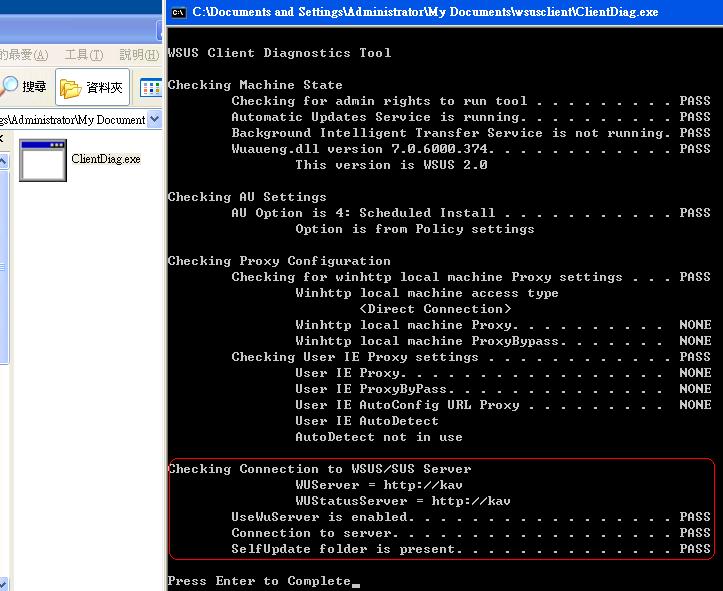The height and width of the screenshot is (591, 723).
Task: Click 'Checking for winhttp local machine Proxy settings'
Action: (x=471, y=277)
